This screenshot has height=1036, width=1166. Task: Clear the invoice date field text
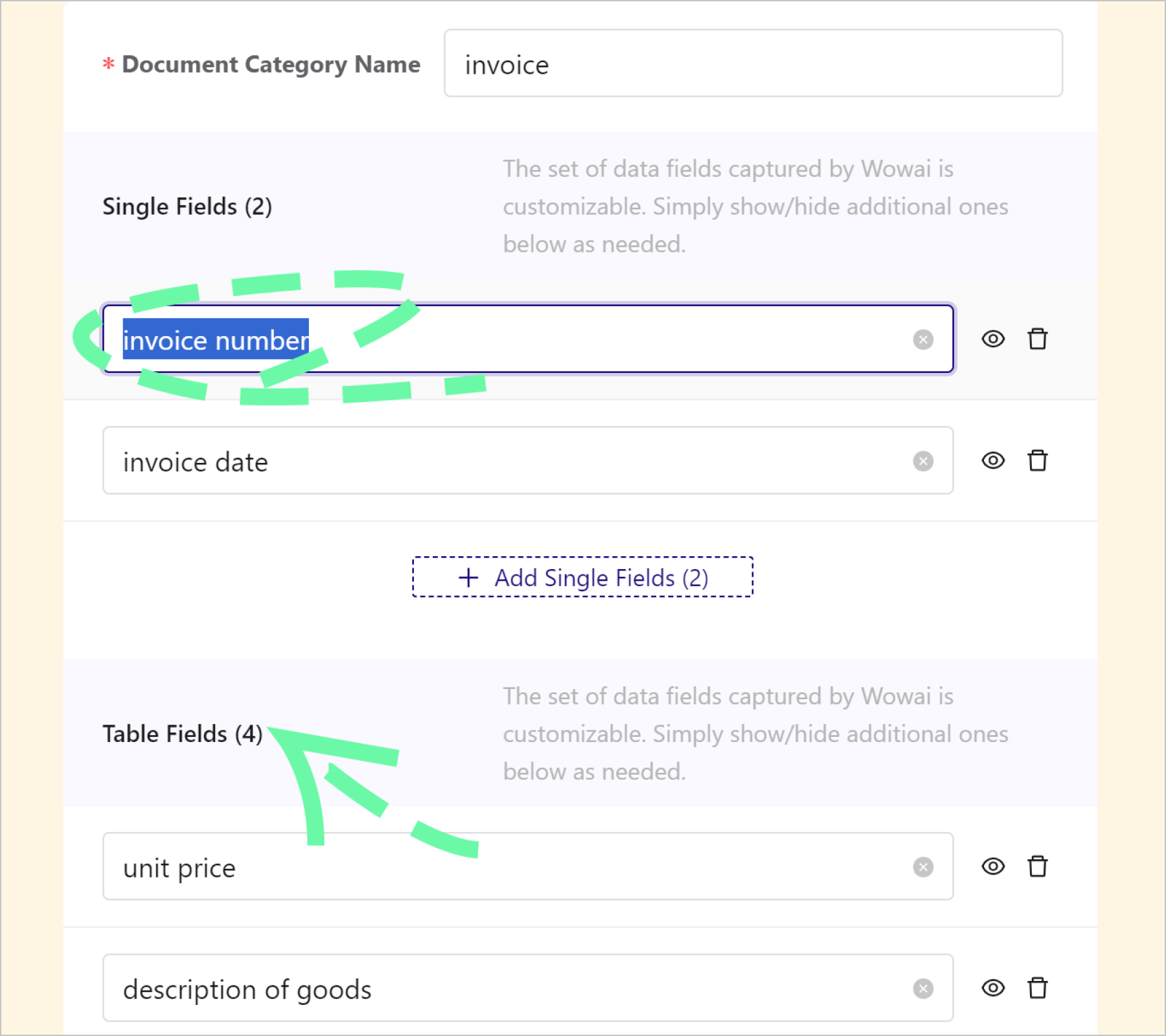pos(923,461)
